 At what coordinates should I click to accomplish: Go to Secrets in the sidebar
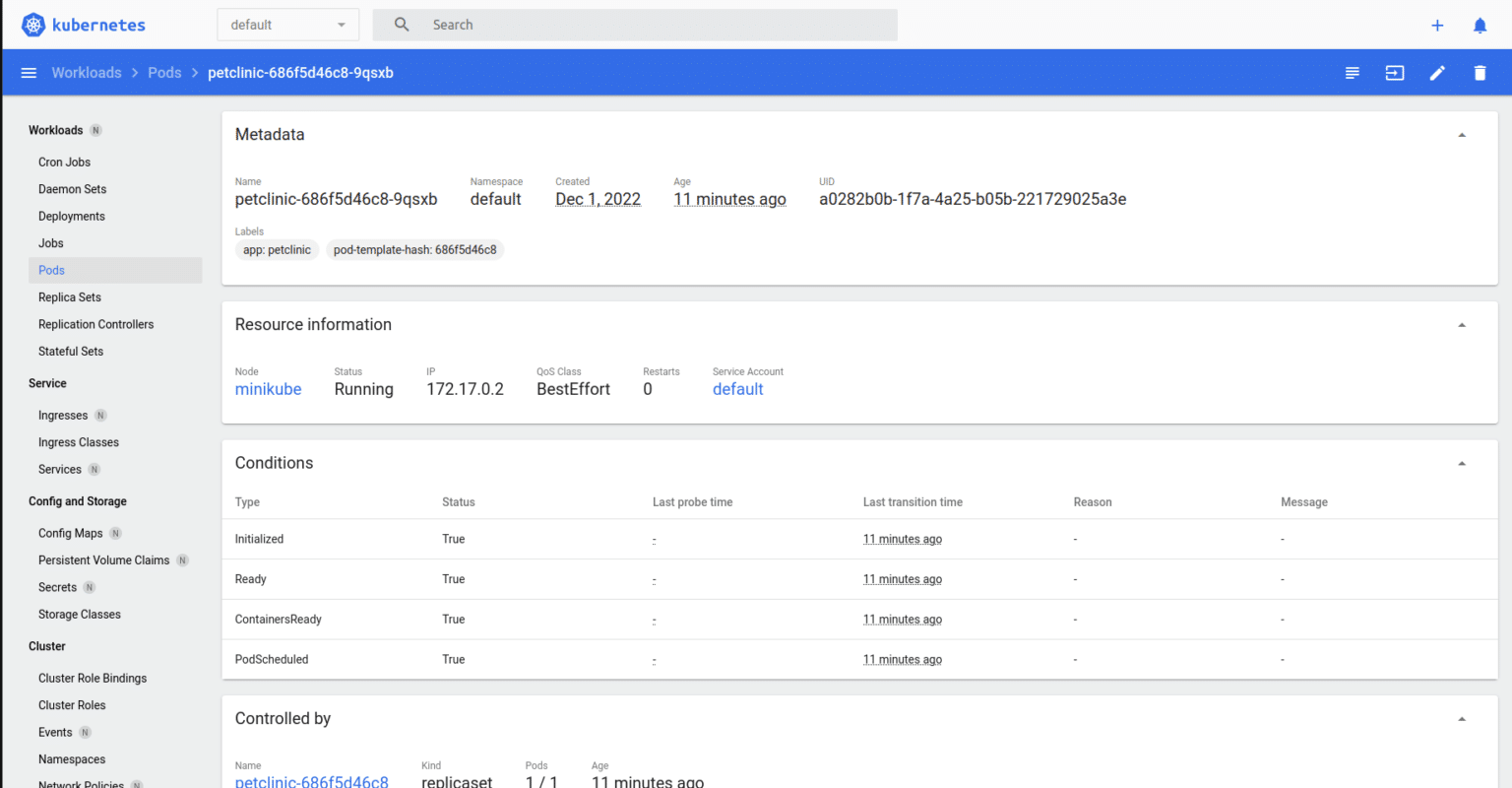57,587
